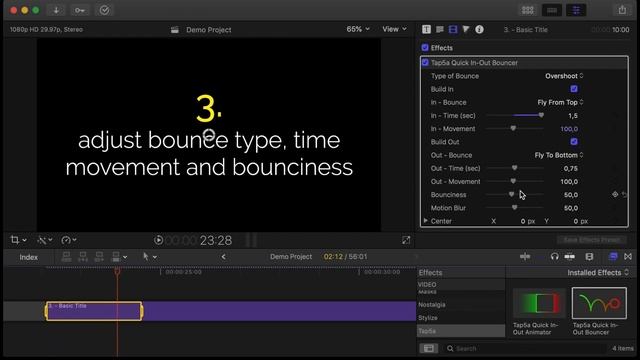
Task: Click the Share export icon
Action: [622, 10]
